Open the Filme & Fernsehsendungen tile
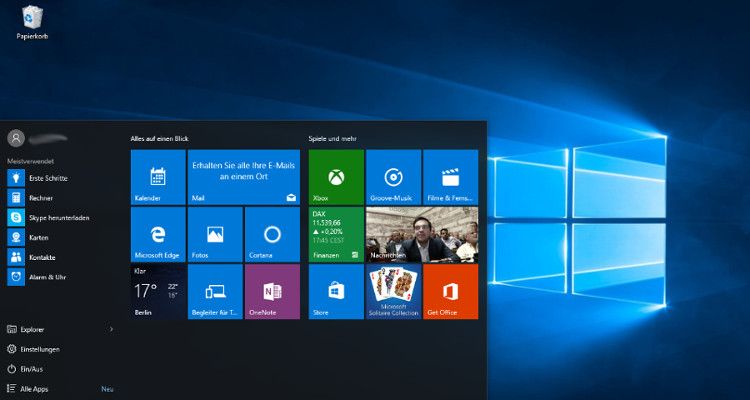Screen dimensions: 750x400 tap(451, 177)
